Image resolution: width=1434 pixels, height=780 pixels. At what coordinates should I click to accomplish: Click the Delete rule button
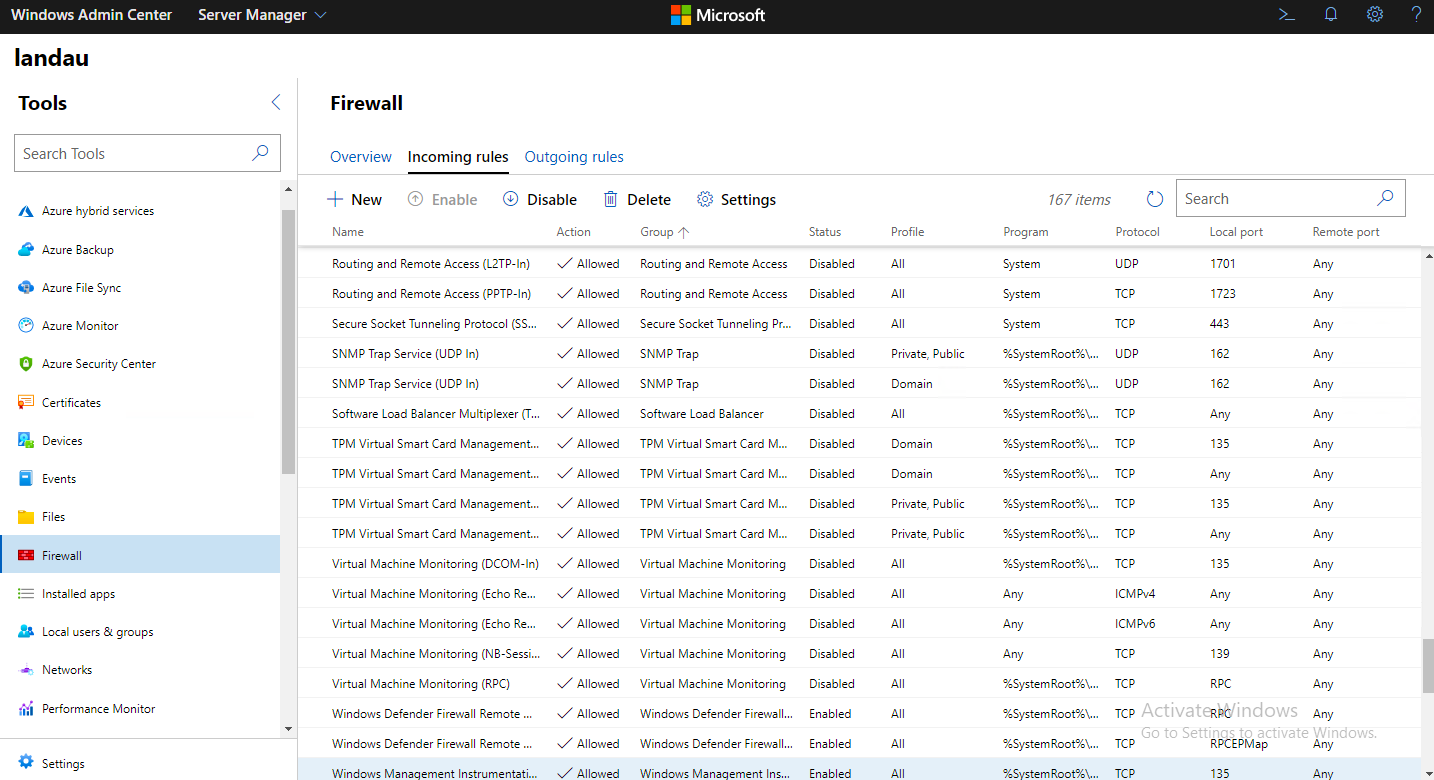637,199
